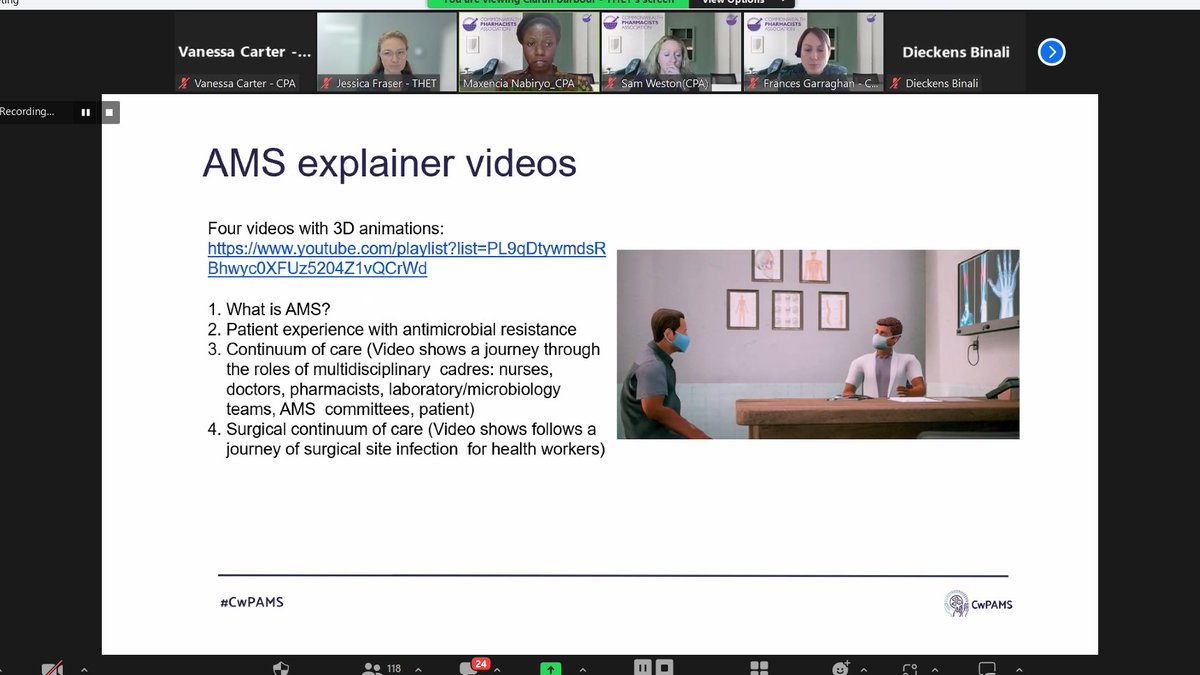1200x675 pixels.
Task: Select Vanessa Carter's participant tile
Action: (245, 52)
